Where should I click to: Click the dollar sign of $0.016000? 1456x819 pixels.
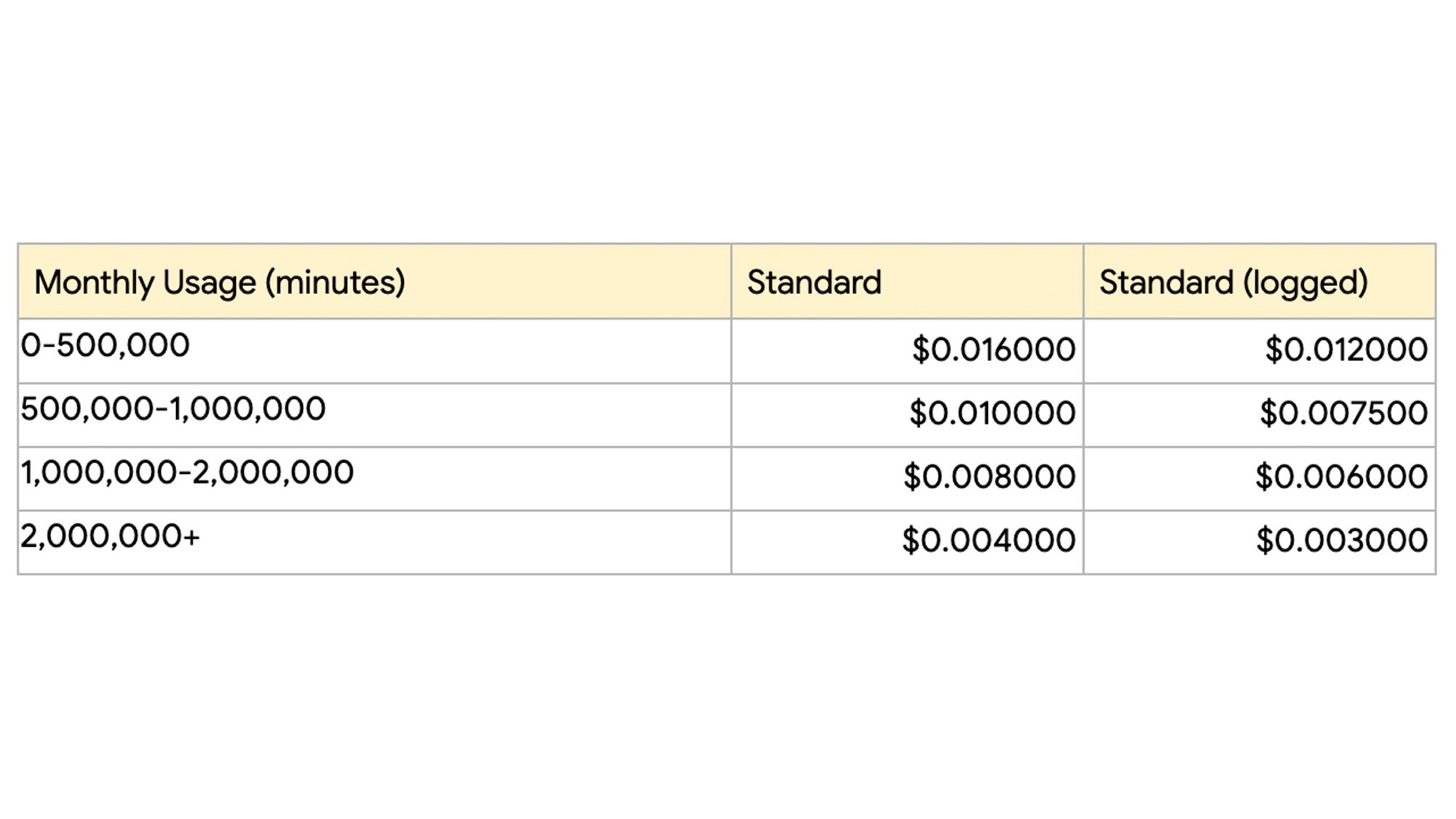point(920,349)
